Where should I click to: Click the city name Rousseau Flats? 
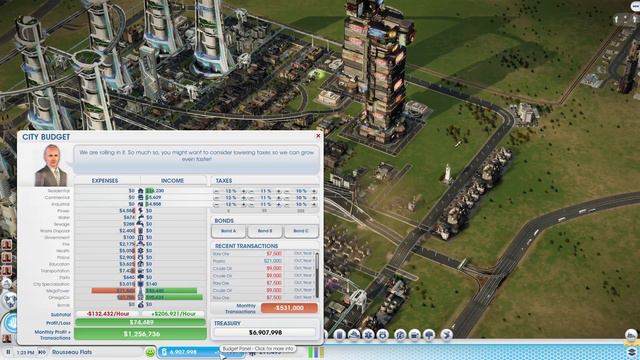tap(72, 352)
